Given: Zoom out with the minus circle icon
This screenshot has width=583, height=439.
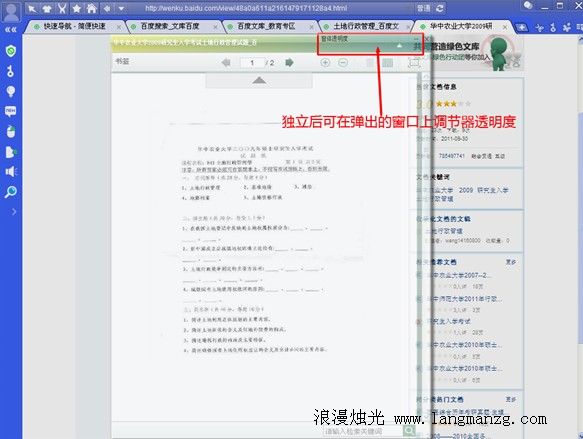Looking at the screenshot, I should tap(343, 62).
